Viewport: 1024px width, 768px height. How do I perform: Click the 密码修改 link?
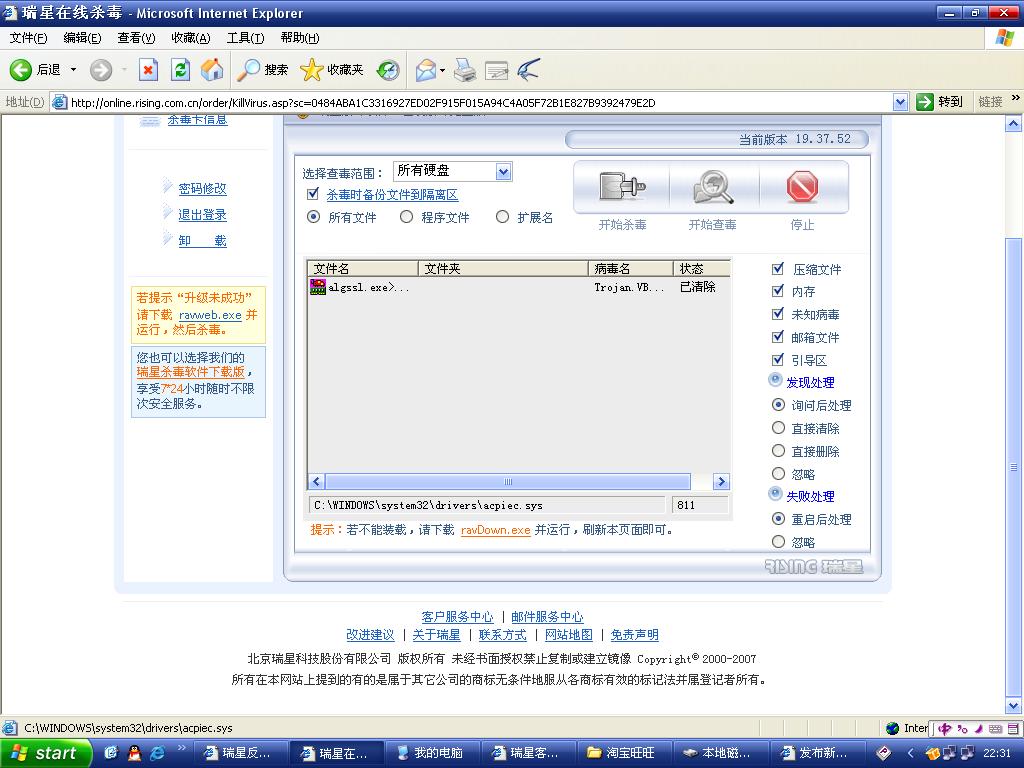(202, 189)
